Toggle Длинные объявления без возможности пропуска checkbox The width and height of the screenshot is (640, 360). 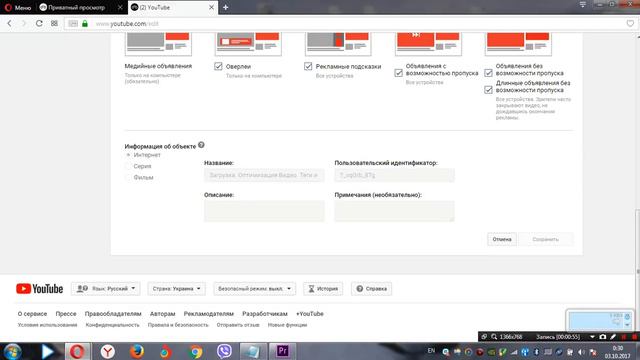click(x=488, y=89)
